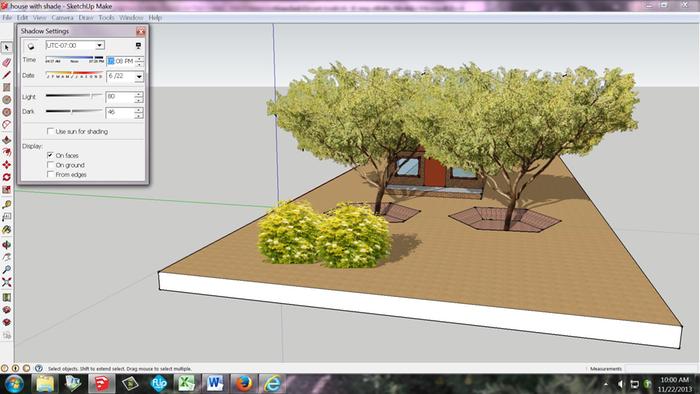This screenshot has width=700, height=394.
Task: Pick the Rotate tool
Action: [6, 177]
